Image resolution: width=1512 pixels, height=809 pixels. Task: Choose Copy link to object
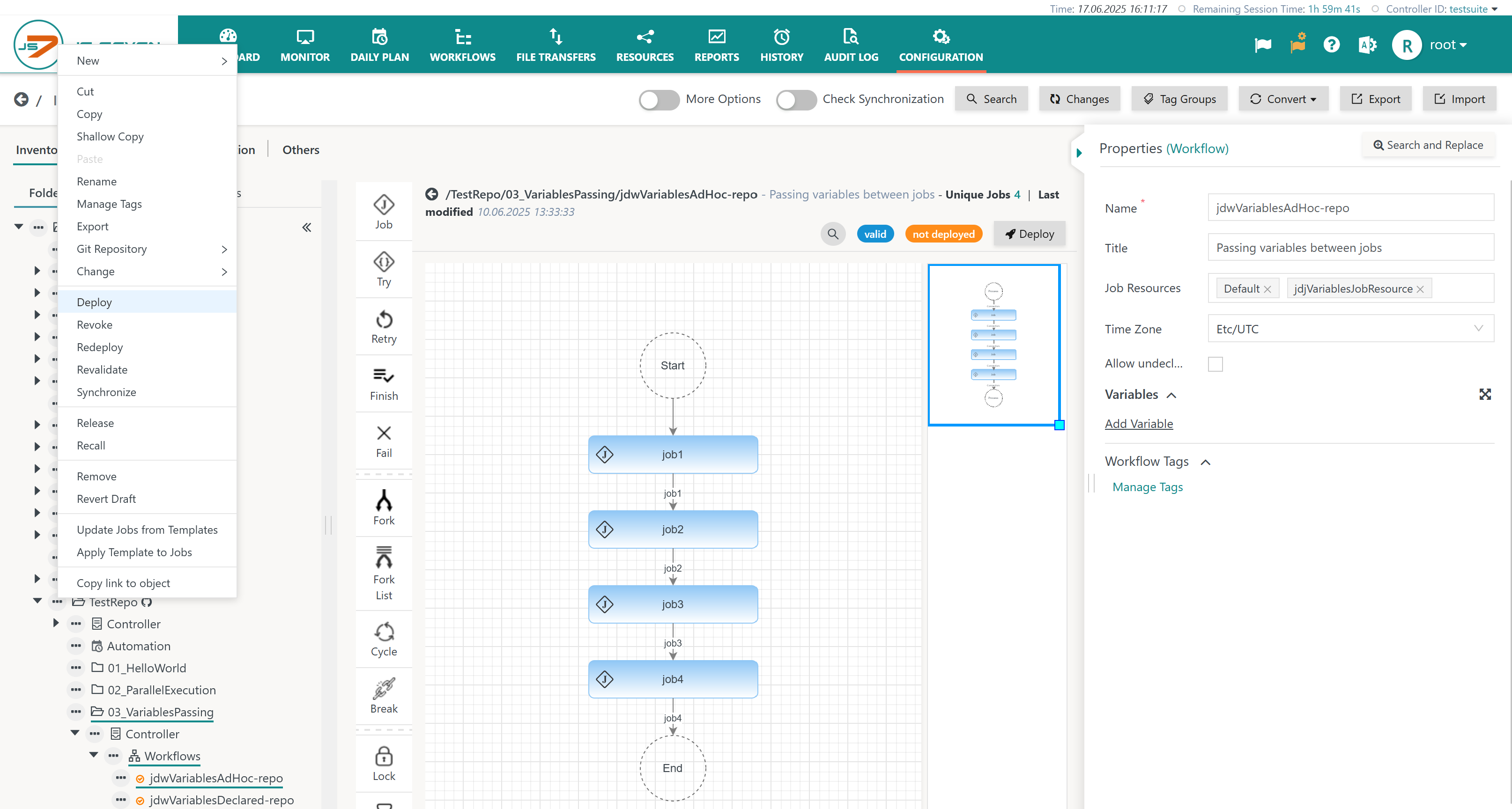pos(147,582)
